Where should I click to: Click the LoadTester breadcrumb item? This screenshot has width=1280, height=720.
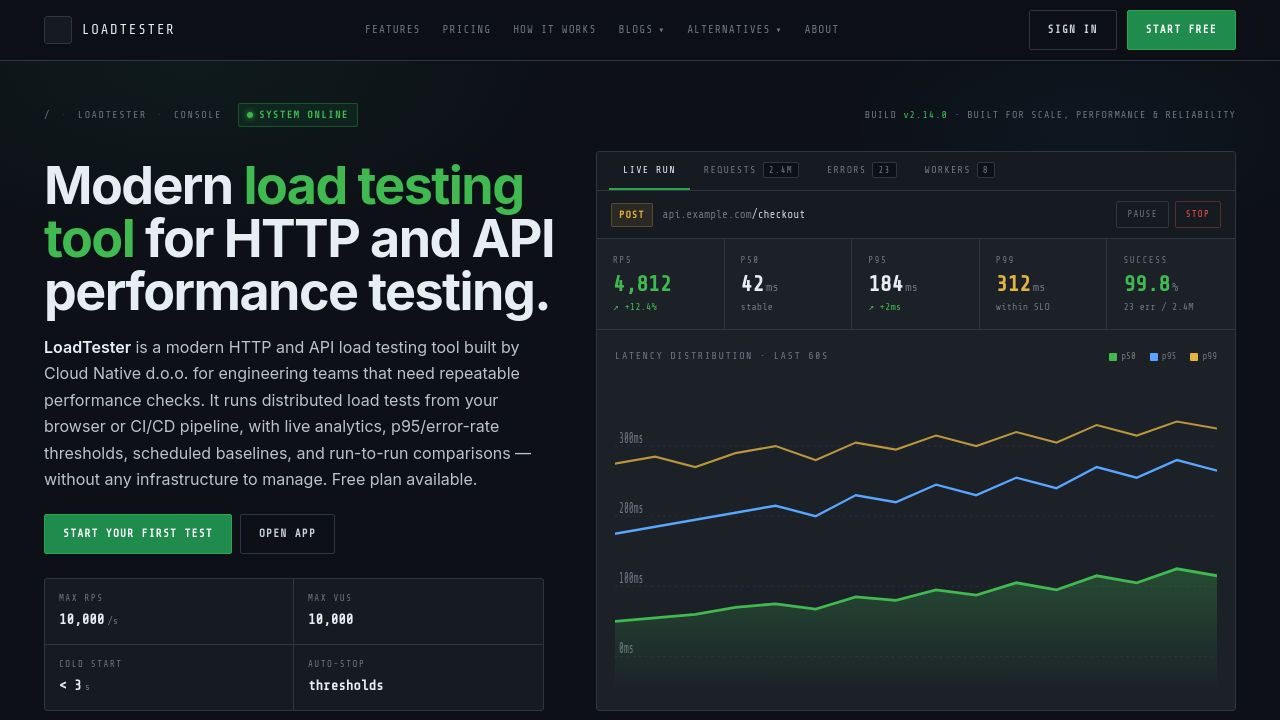click(x=112, y=115)
